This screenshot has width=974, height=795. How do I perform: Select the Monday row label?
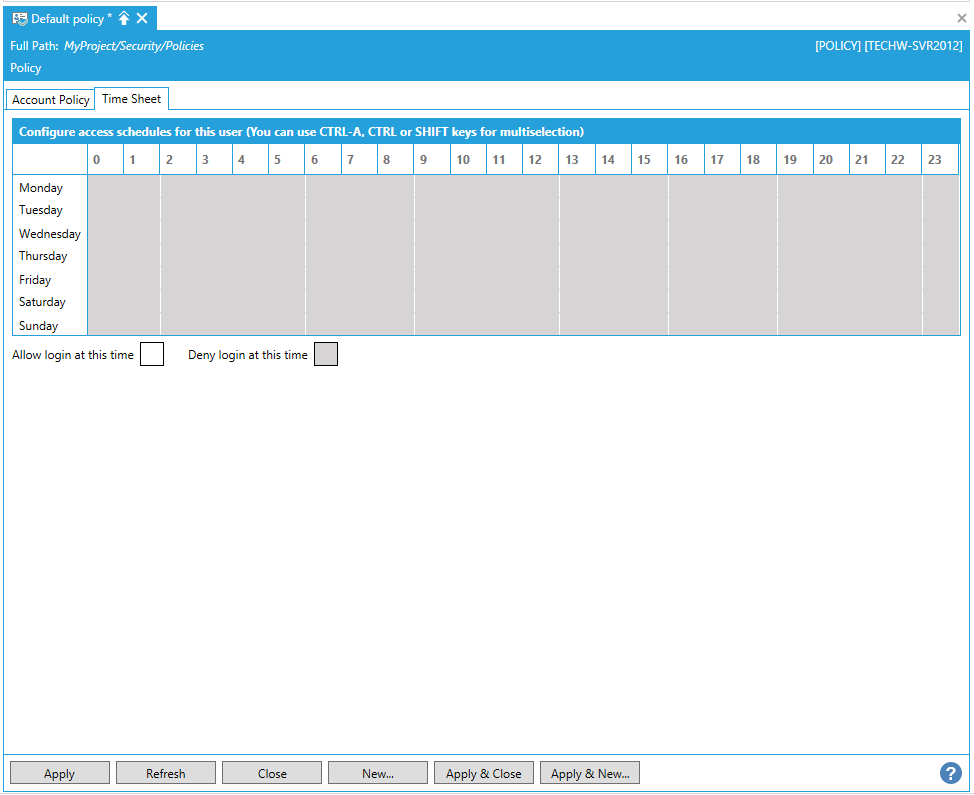[x=41, y=188]
